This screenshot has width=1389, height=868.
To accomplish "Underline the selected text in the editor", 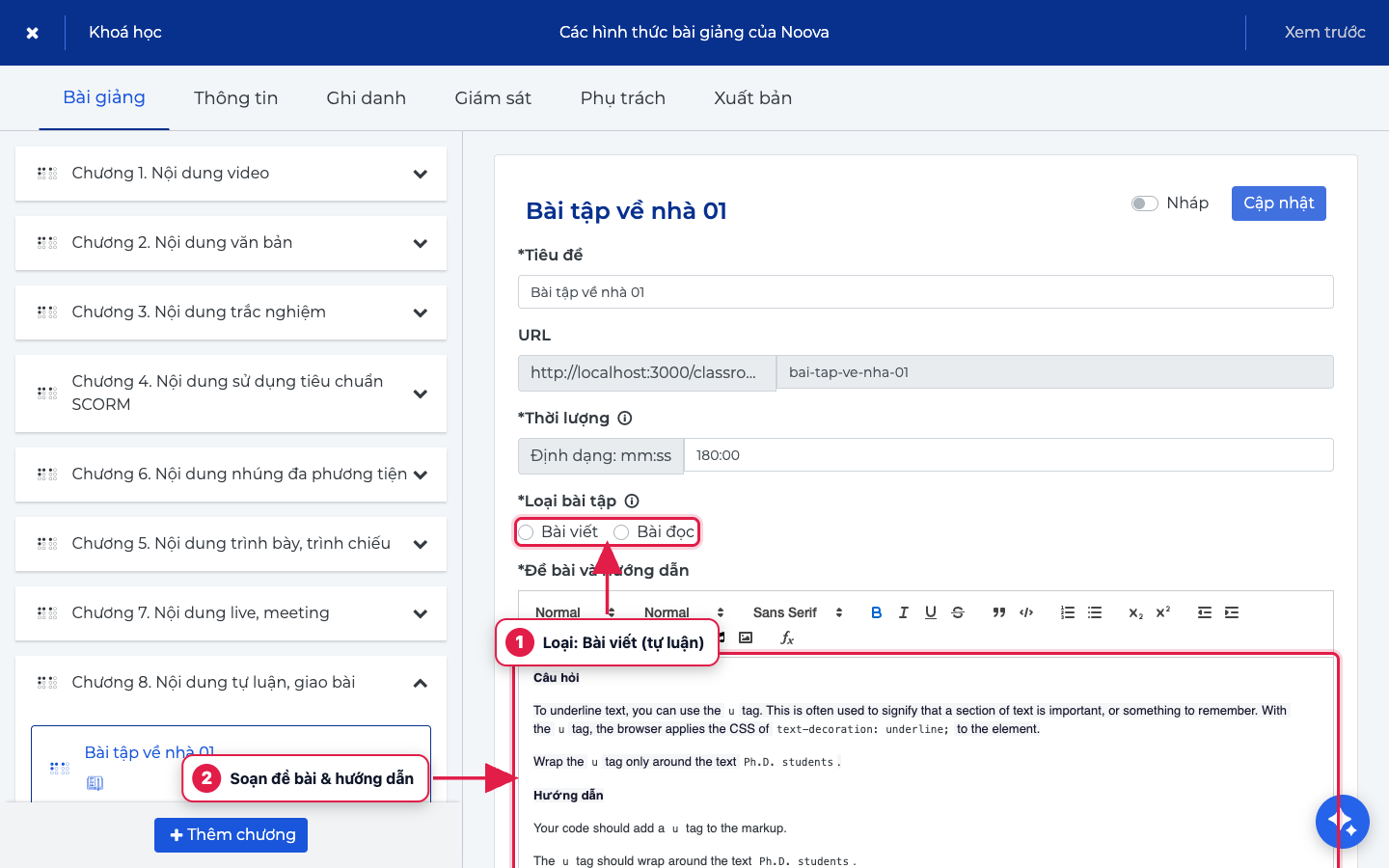I will 930,612.
